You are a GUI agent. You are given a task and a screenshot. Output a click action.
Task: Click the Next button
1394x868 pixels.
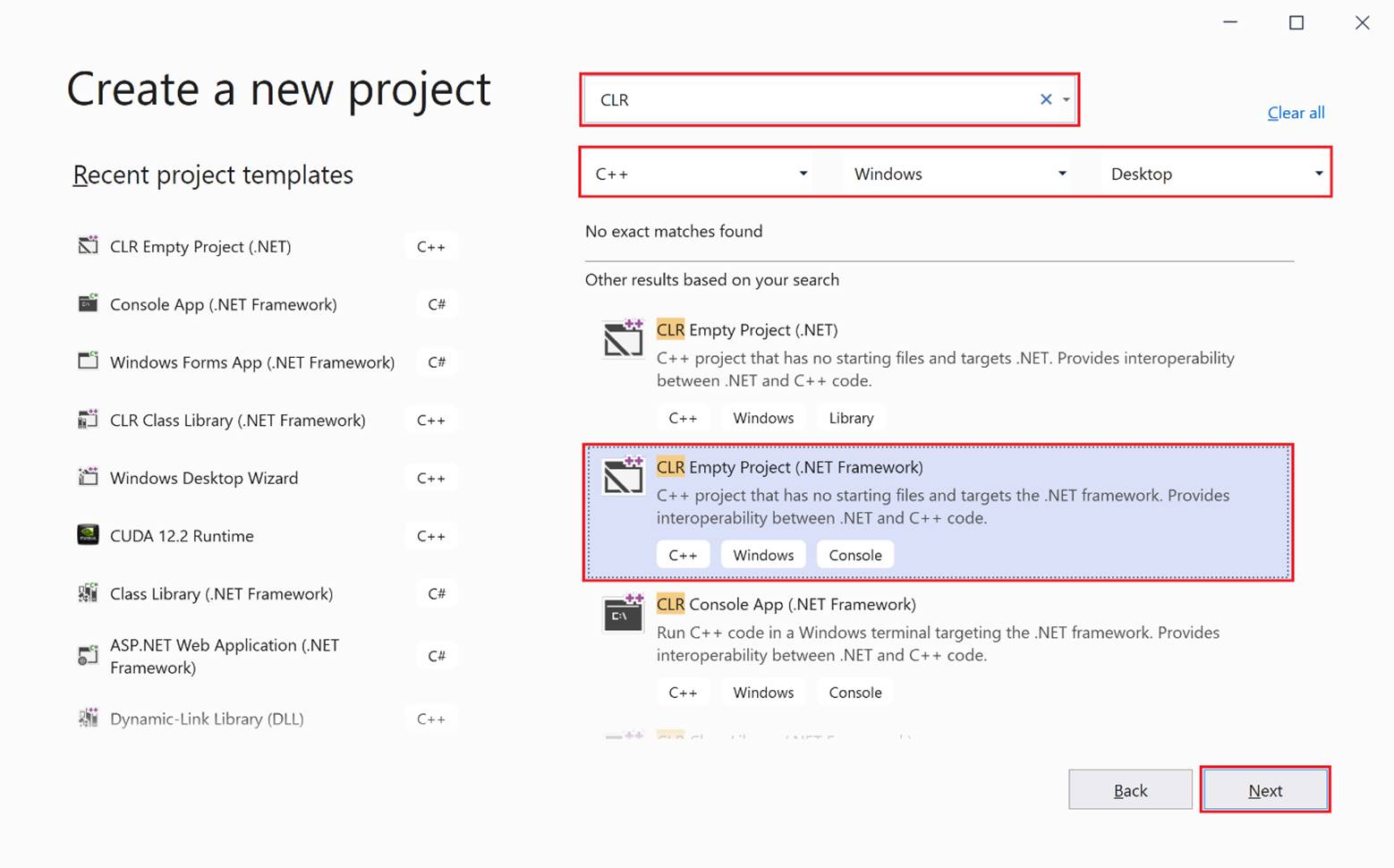pos(1264,790)
